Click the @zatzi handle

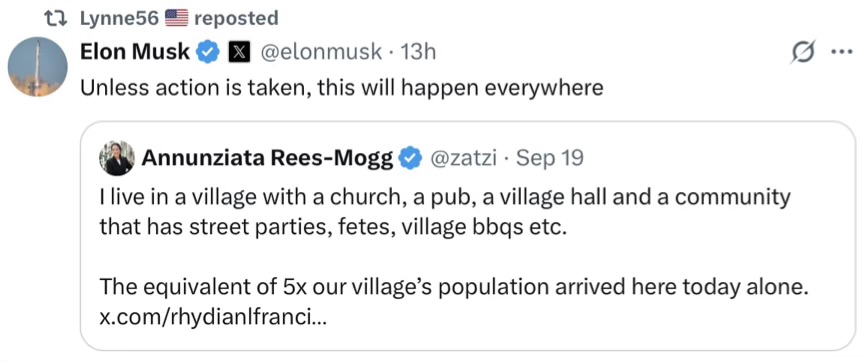click(x=462, y=159)
